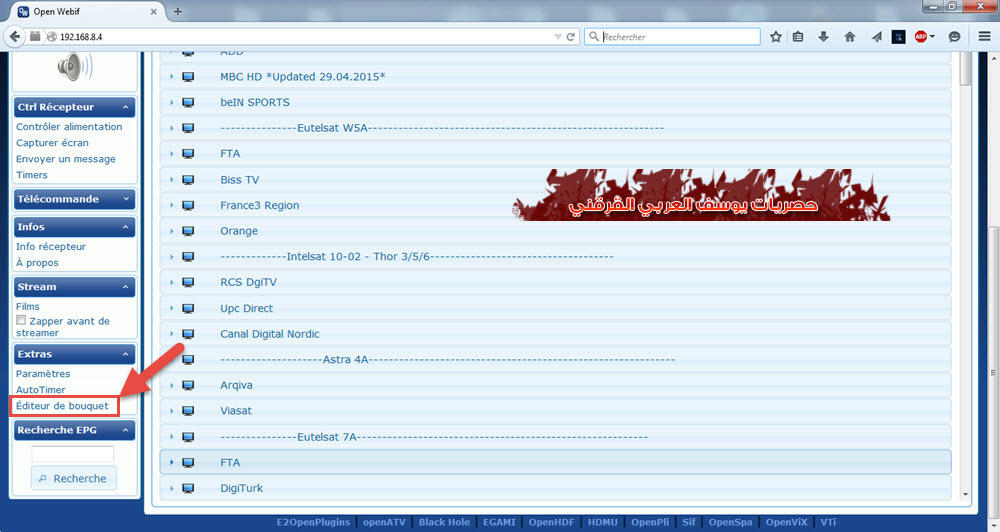Click TV icon beside MBC HD bouquet
The image size is (1000, 532).
coord(188,77)
